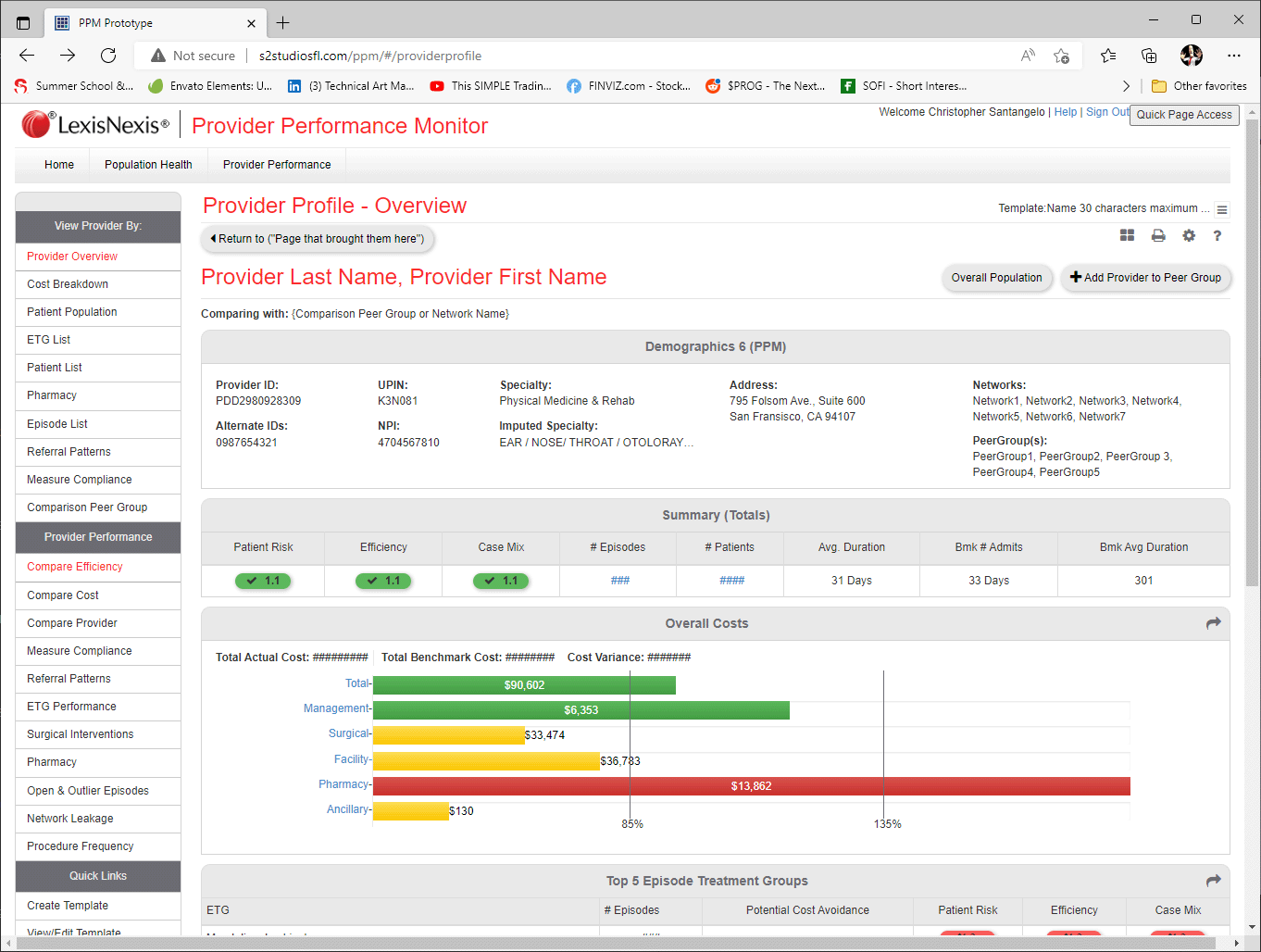Open the Quick Page Access dropdown
Image resolution: width=1261 pixels, height=952 pixels.
click(1183, 115)
